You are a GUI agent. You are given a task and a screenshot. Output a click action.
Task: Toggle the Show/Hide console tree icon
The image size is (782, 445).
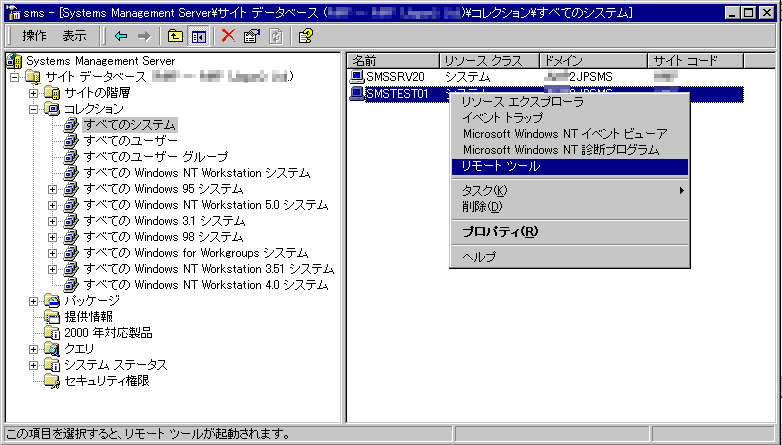click(198, 36)
